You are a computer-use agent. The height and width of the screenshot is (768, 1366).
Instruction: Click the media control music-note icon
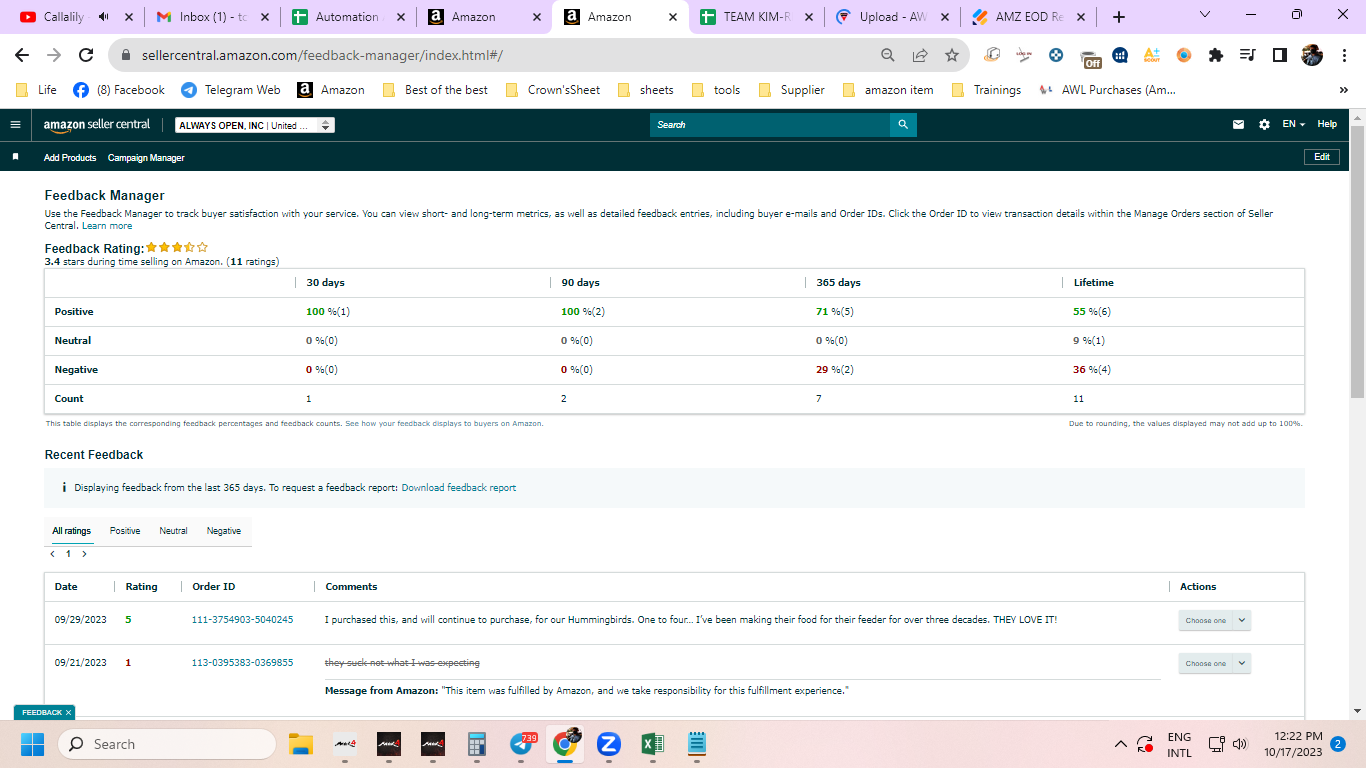click(x=1248, y=55)
